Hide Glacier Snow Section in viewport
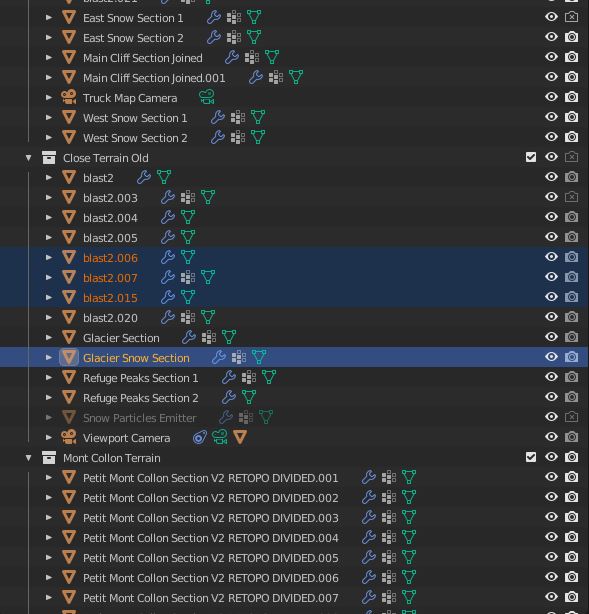Screen dimensions: 589x614 click(x=551, y=357)
